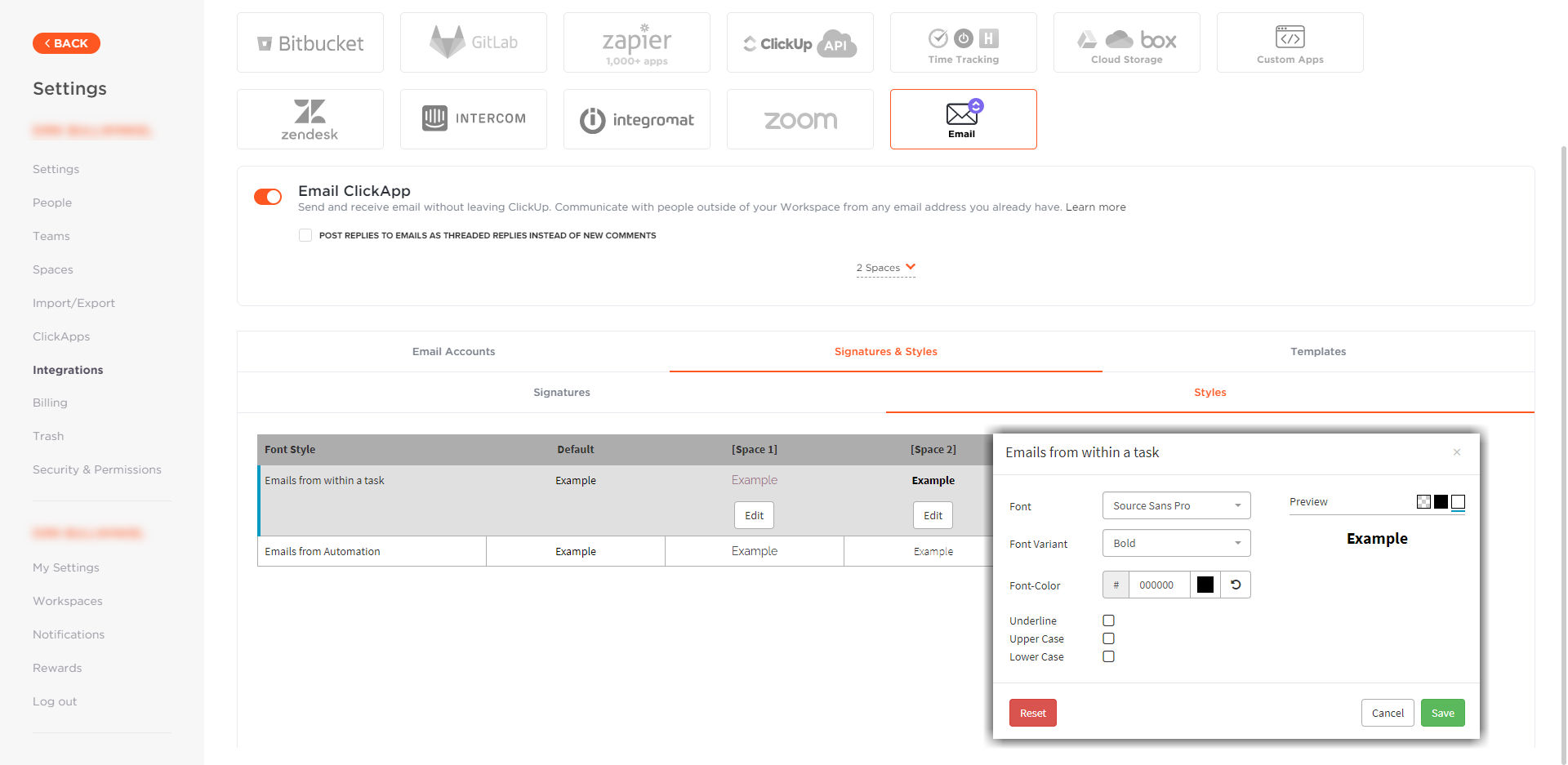The image size is (1568, 765).
Task: Click the Default Example cell for Automation emails
Action: (576, 551)
